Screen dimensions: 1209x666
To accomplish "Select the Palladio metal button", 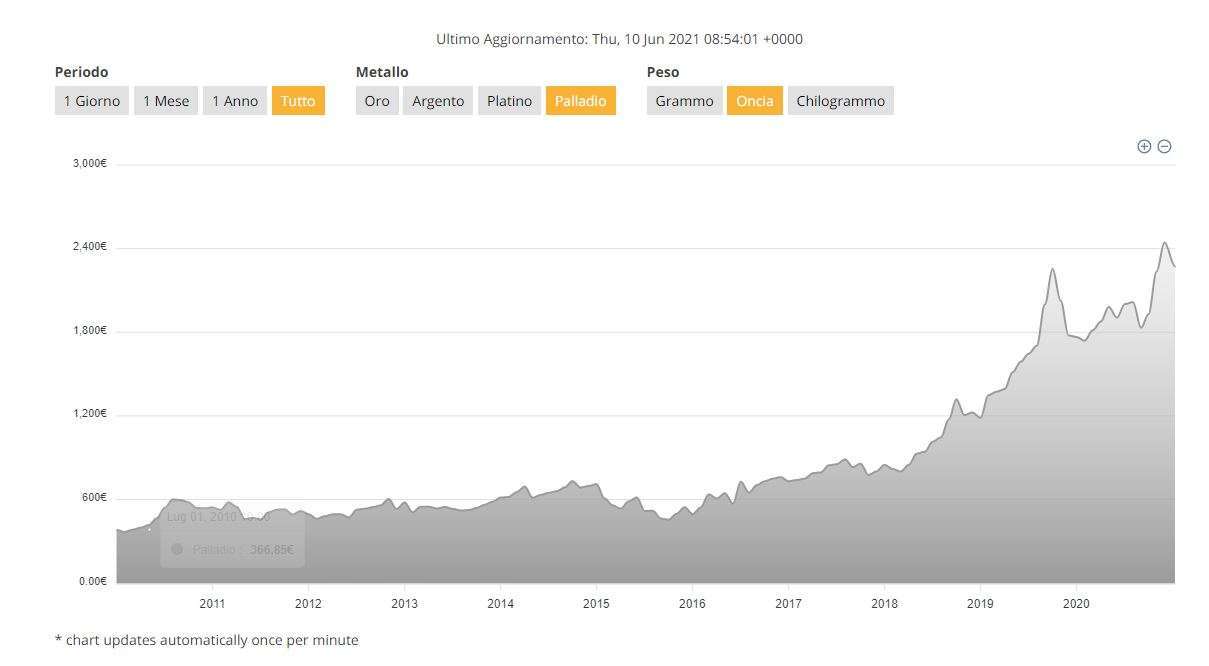I will (x=580, y=101).
